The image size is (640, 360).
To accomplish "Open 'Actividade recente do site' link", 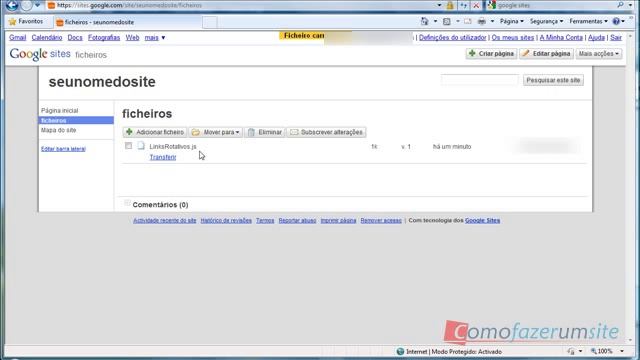I will click(164, 220).
